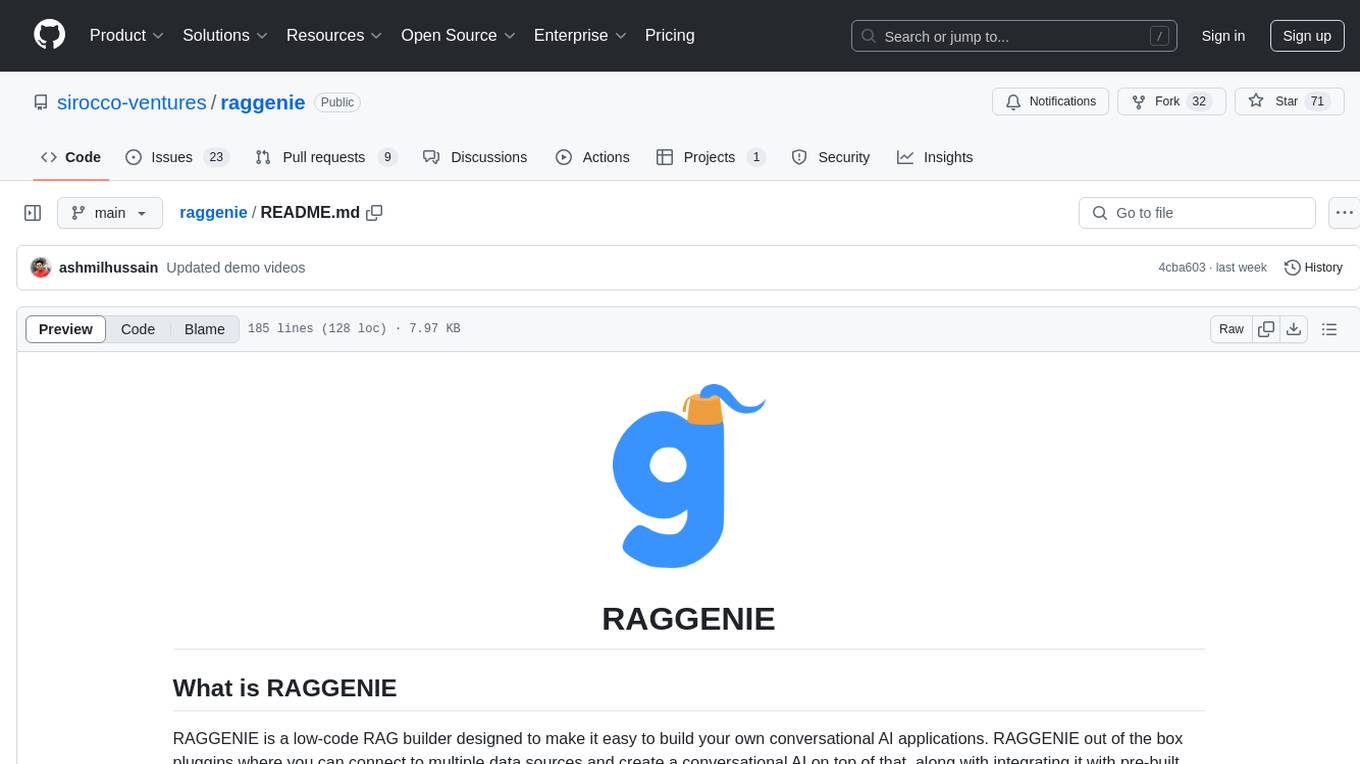This screenshot has width=1360, height=764.
Task: Click the Fork count 32
Action: 1201,101
